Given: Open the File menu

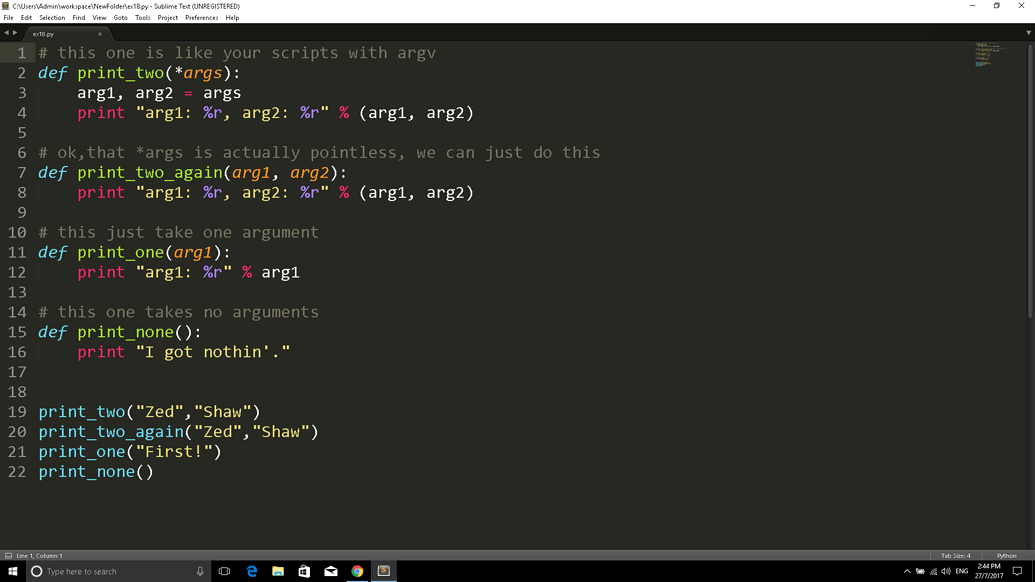Looking at the screenshot, I should click(8, 17).
